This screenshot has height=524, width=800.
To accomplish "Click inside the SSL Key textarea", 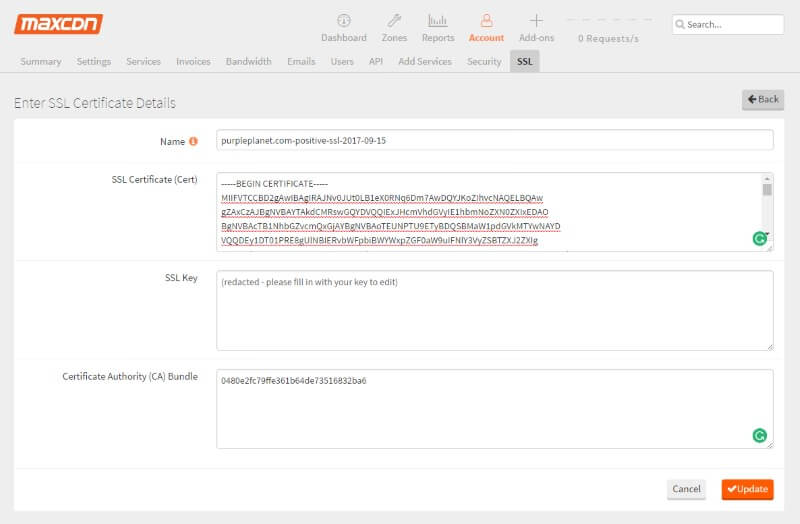I will click(494, 310).
